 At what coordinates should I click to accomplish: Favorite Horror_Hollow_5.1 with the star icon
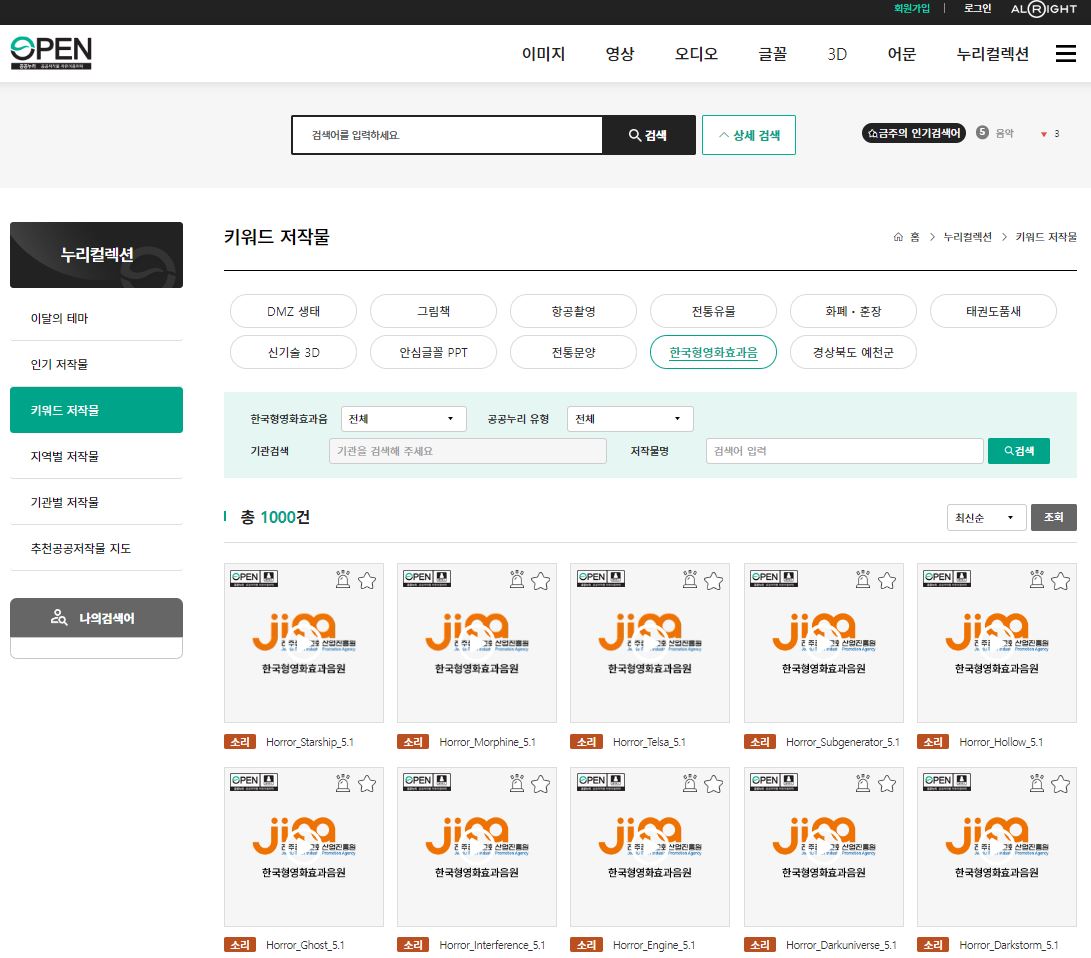pos(1060,581)
